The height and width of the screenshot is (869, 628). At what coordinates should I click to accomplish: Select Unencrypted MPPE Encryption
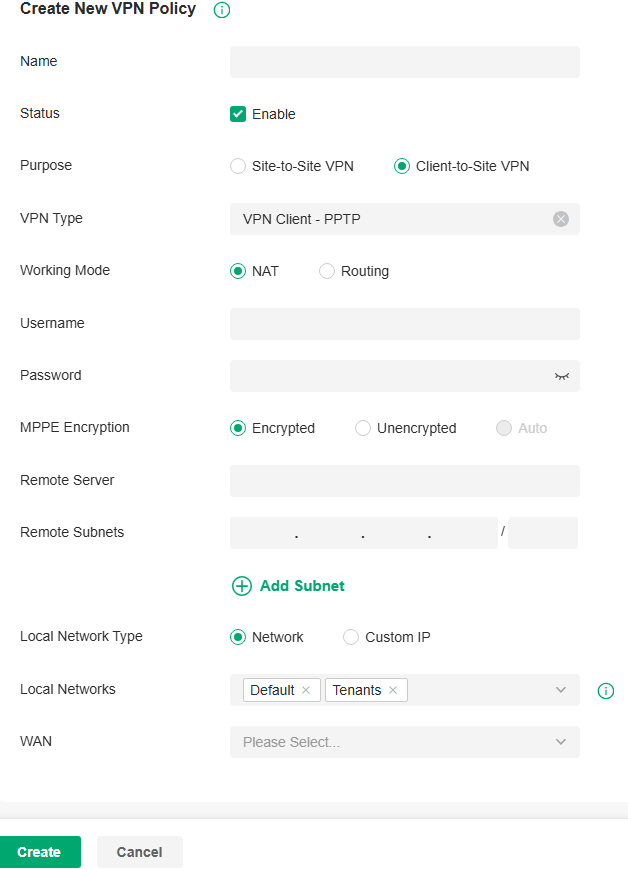[362, 427]
